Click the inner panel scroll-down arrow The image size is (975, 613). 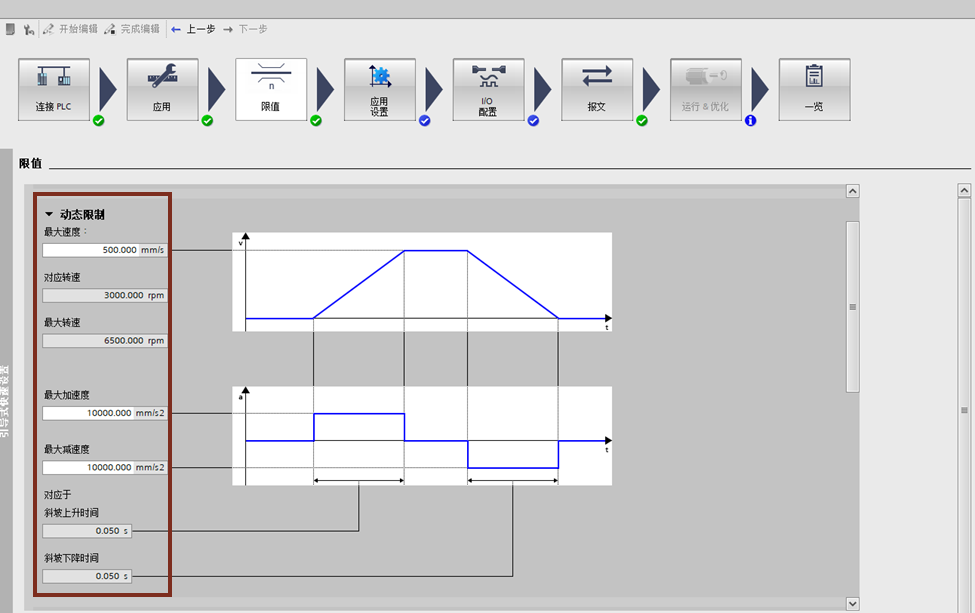tap(852, 603)
